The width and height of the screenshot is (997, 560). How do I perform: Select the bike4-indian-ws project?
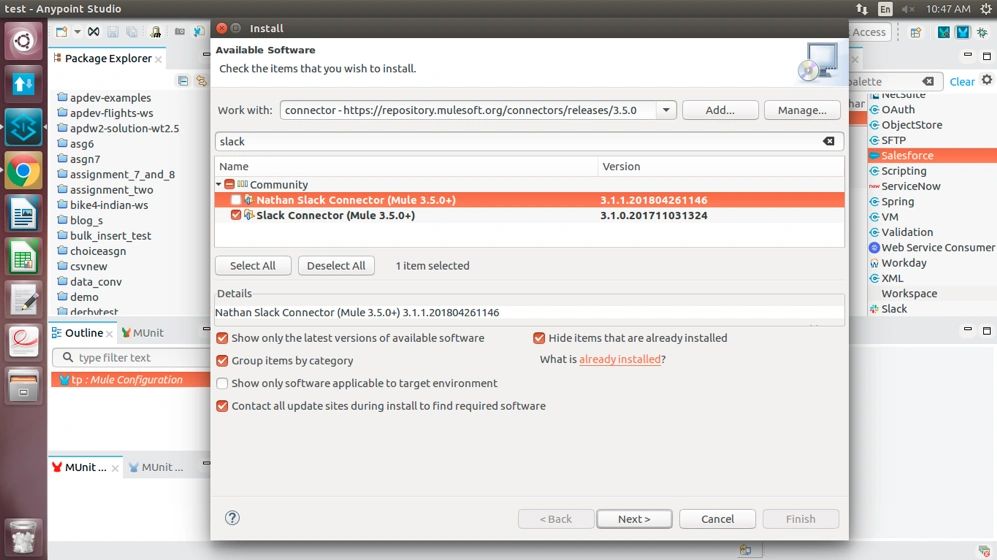(102, 205)
